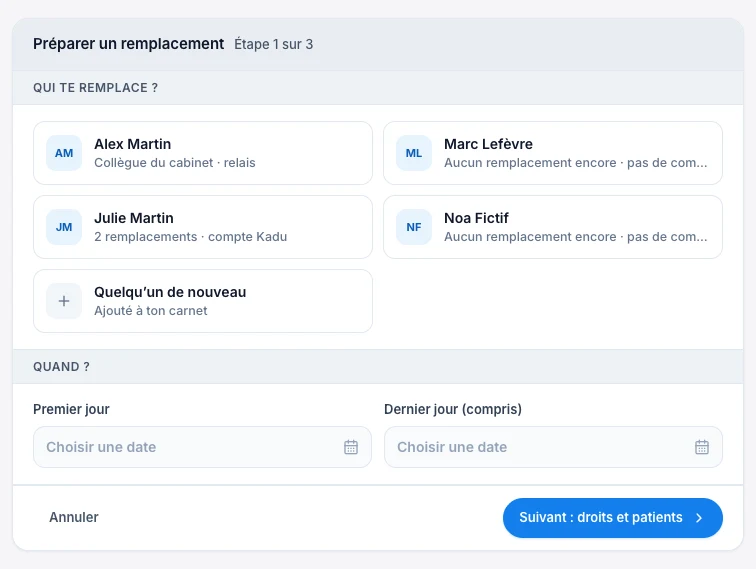Image resolution: width=756 pixels, height=569 pixels.
Task: Open calendar icon in Premier jour field
Action: coord(351,447)
